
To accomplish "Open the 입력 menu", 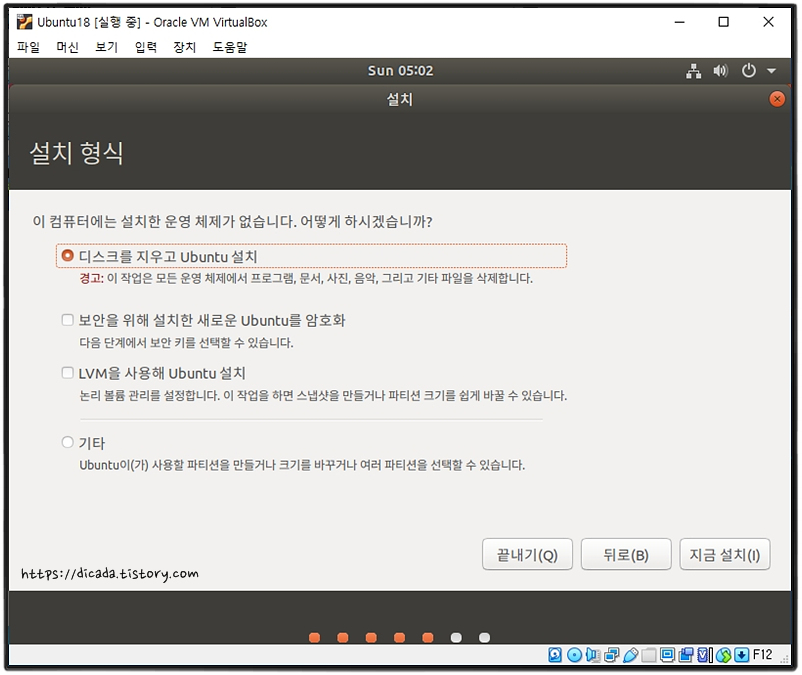I will tap(146, 47).
